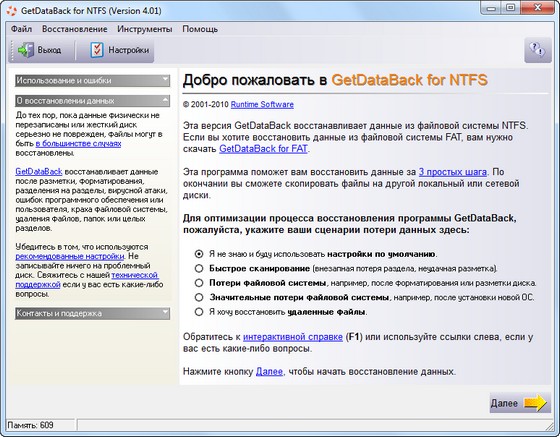Image resolution: width=560 pixels, height=437 pixels.
Task: Maximize the GetDataBack window
Action: click(x=511, y=8)
